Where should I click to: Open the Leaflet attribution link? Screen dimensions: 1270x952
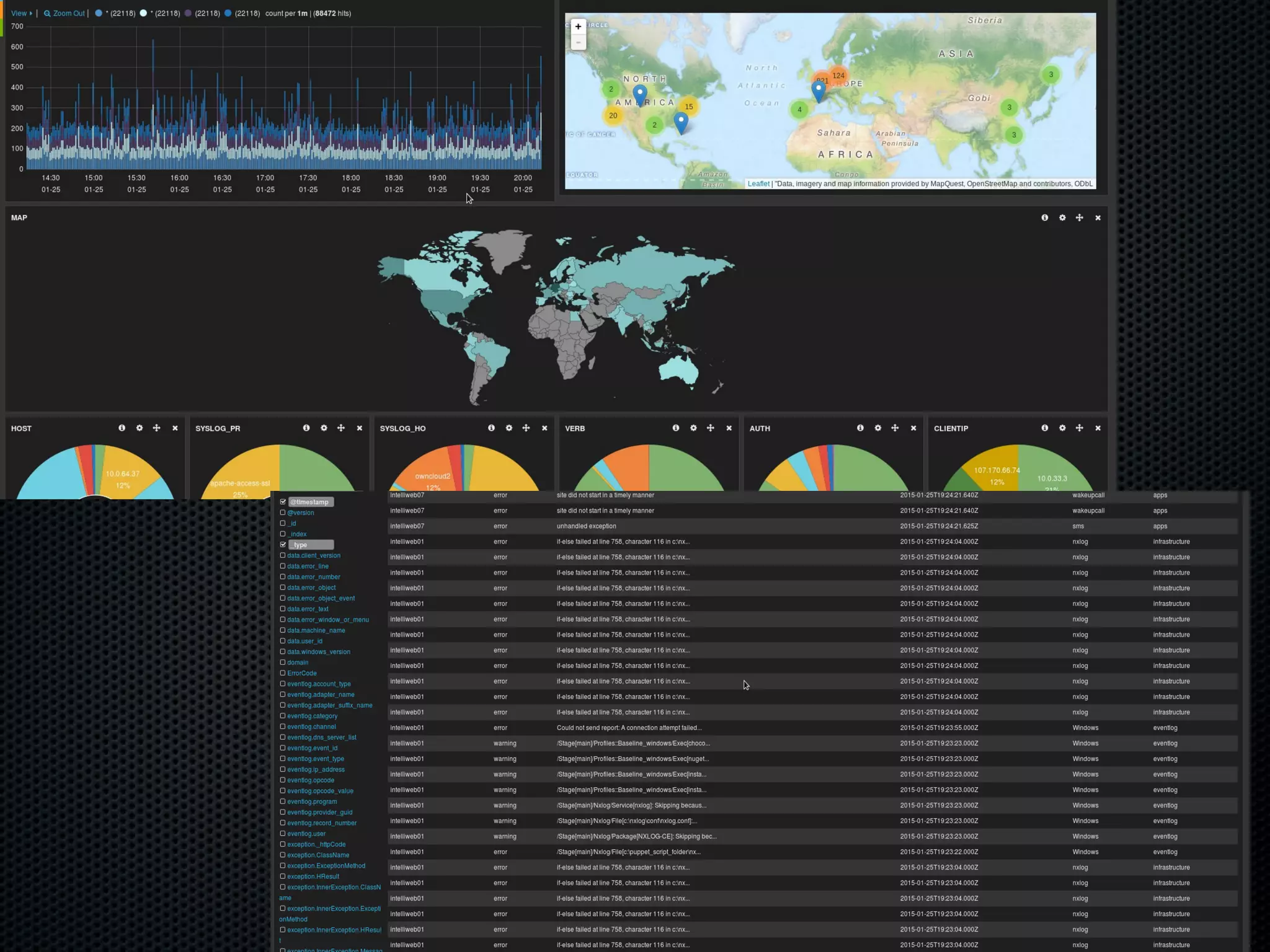758,183
